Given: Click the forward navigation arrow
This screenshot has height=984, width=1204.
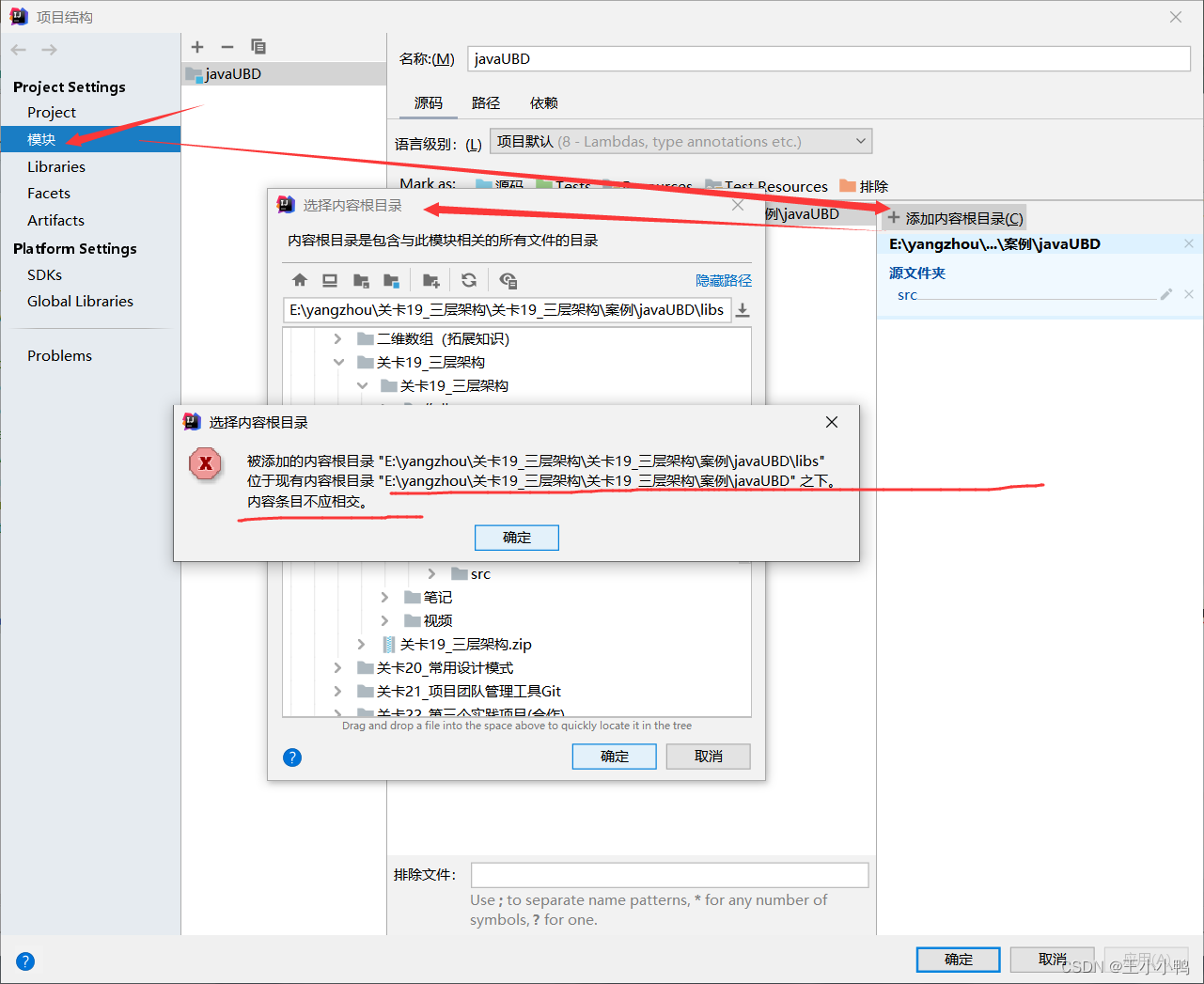Looking at the screenshot, I should pyautogui.click(x=49, y=50).
